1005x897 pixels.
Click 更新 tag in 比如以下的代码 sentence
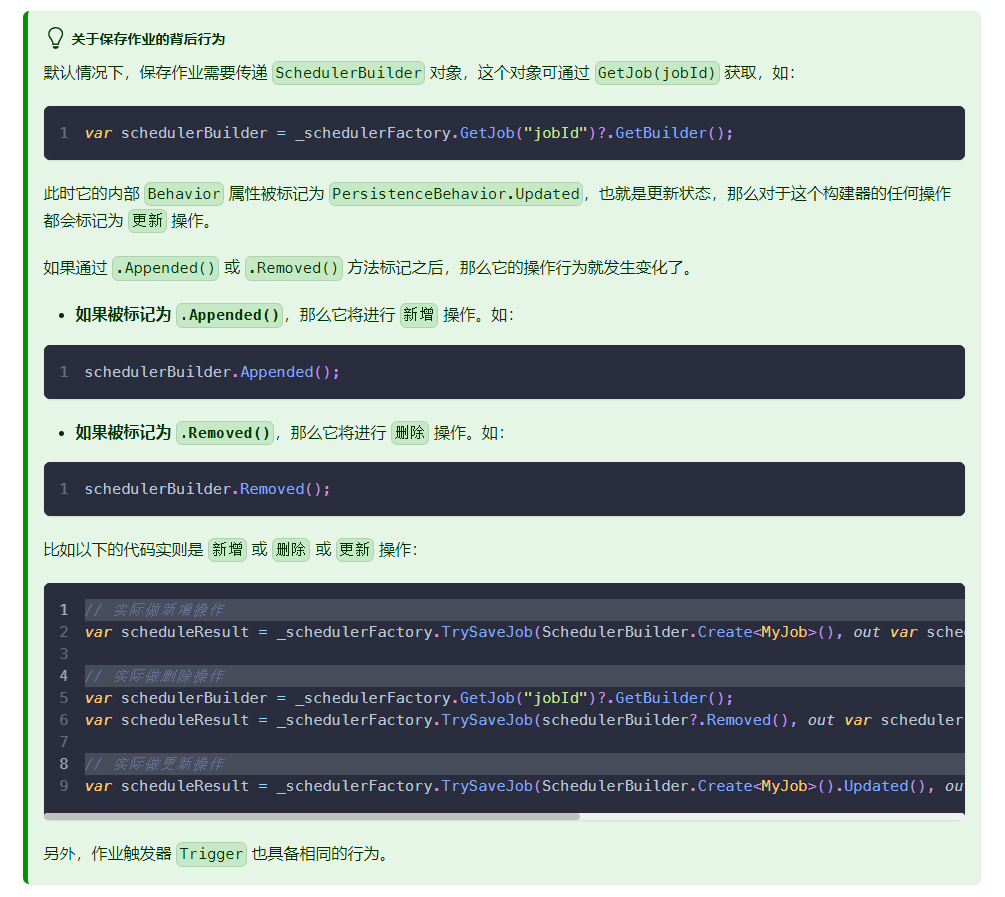354,549
